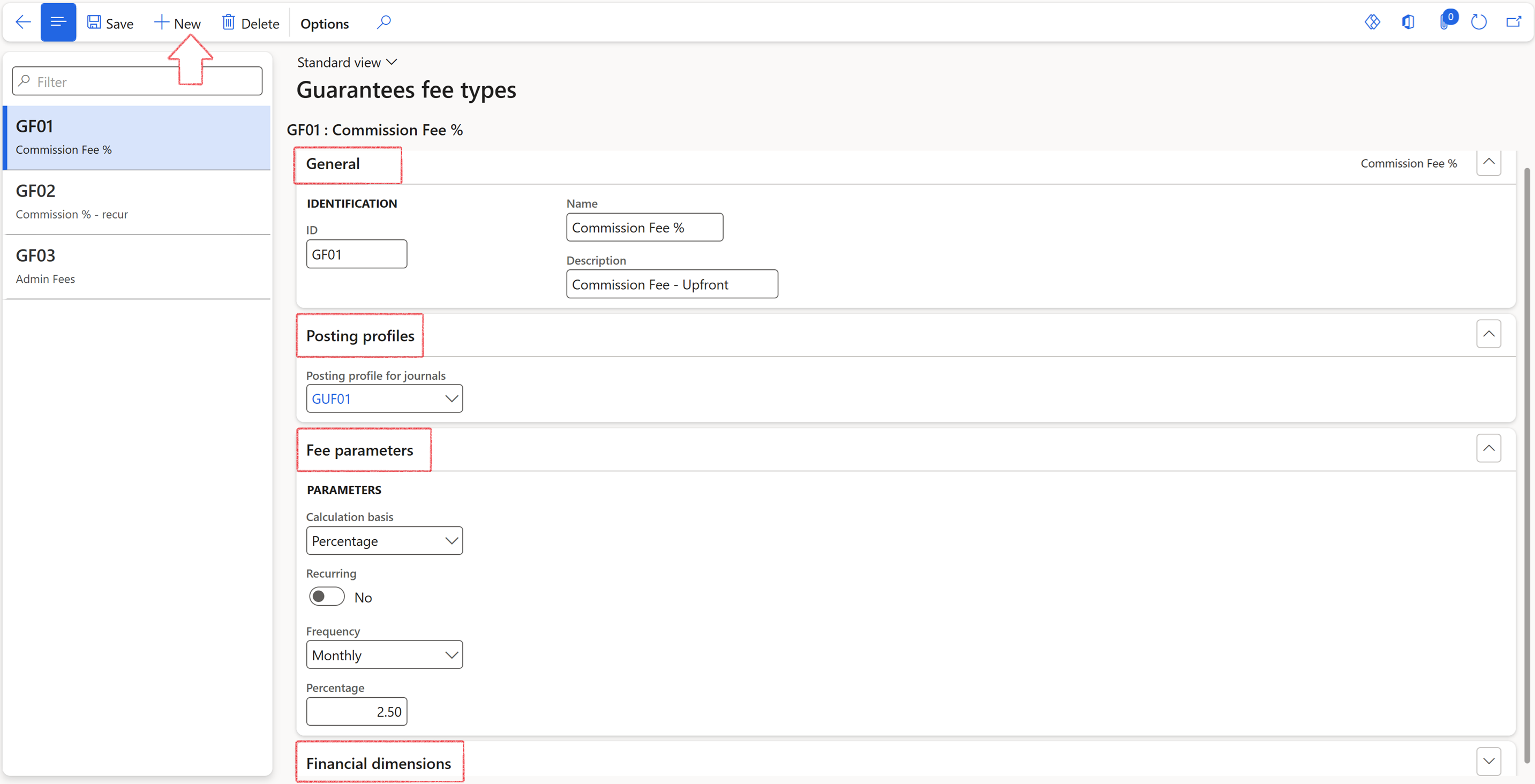1535x784 pixels.
Task: Open the Options menu
Action: [324, 24]
